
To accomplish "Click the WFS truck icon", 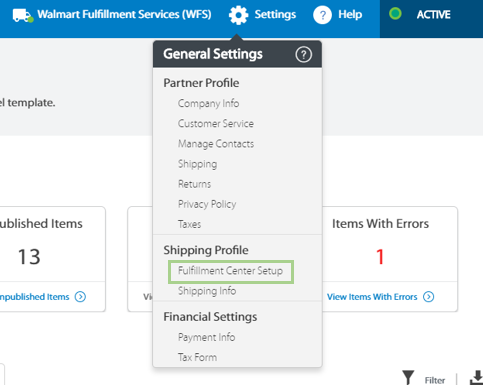I will (x=23, y=15).
